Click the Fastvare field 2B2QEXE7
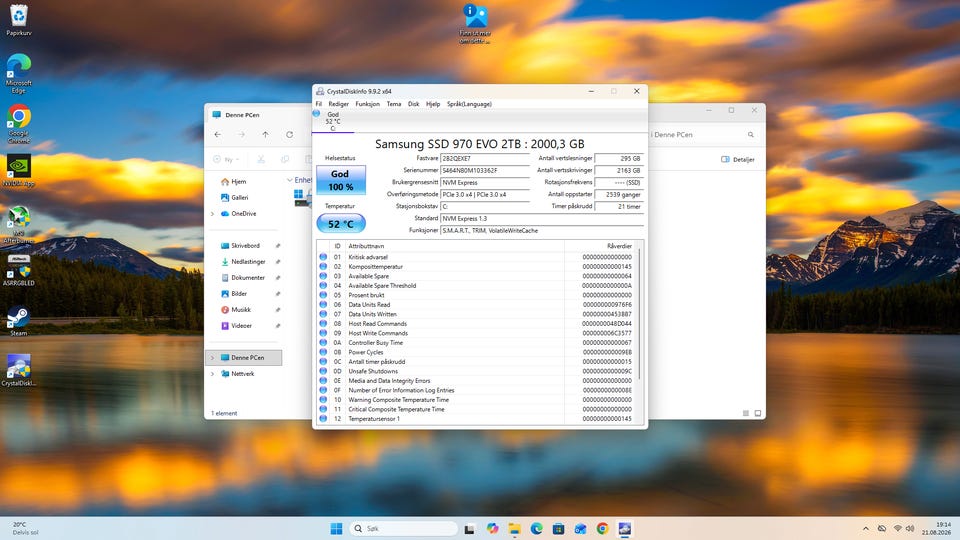This screenshot has width=960, height=540. (x=485, y=159)
